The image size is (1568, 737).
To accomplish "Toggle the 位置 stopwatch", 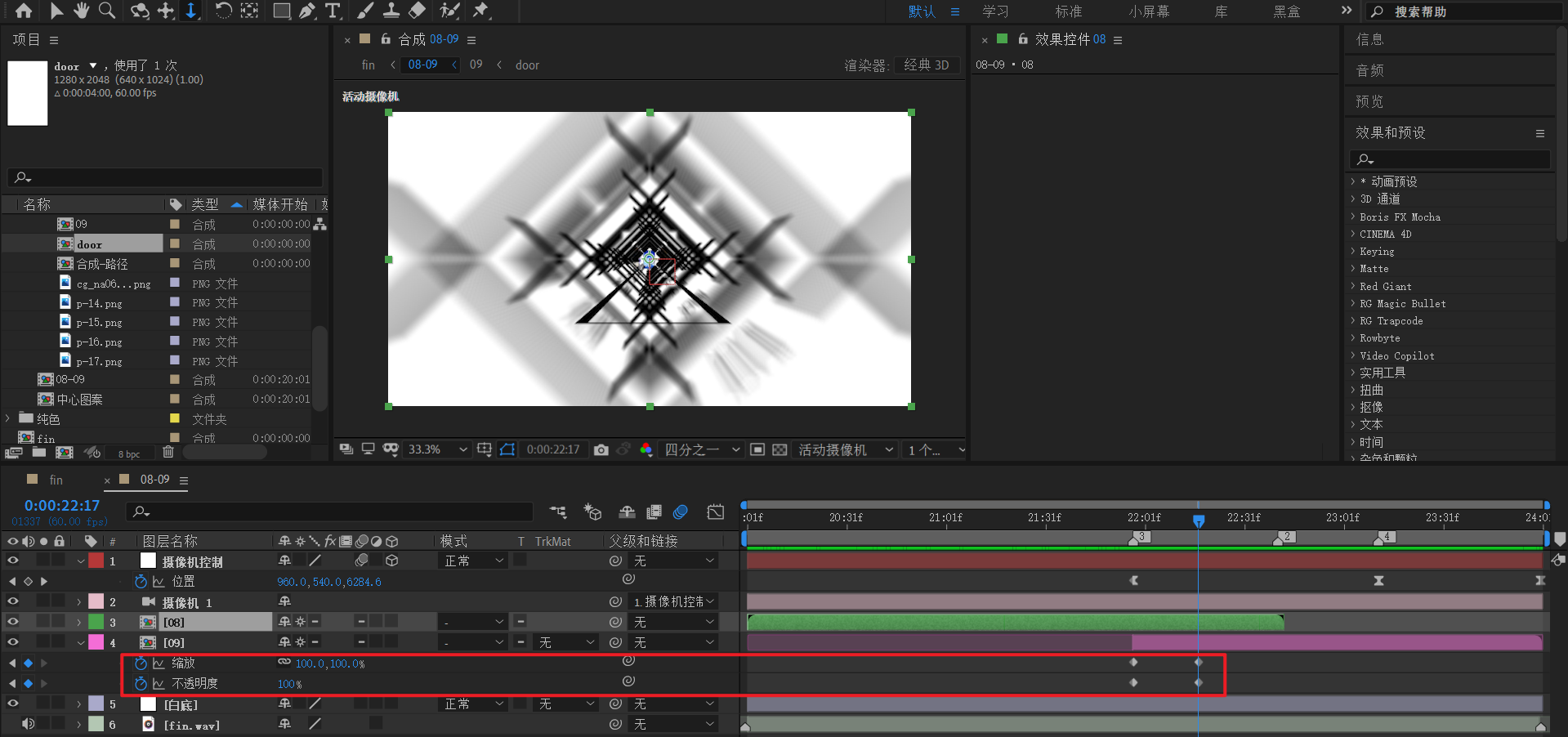I will coord(141,581).
